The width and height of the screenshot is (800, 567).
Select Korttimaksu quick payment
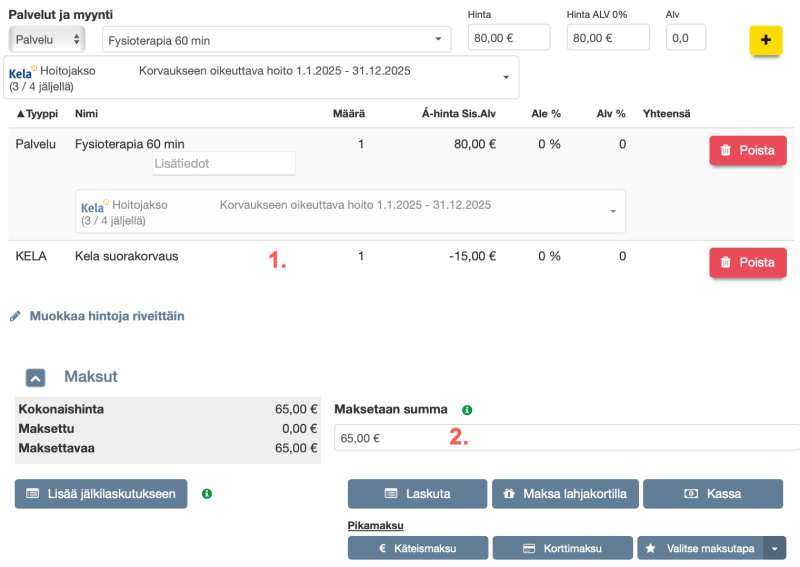pyautogui.click(x=564, y=548)
